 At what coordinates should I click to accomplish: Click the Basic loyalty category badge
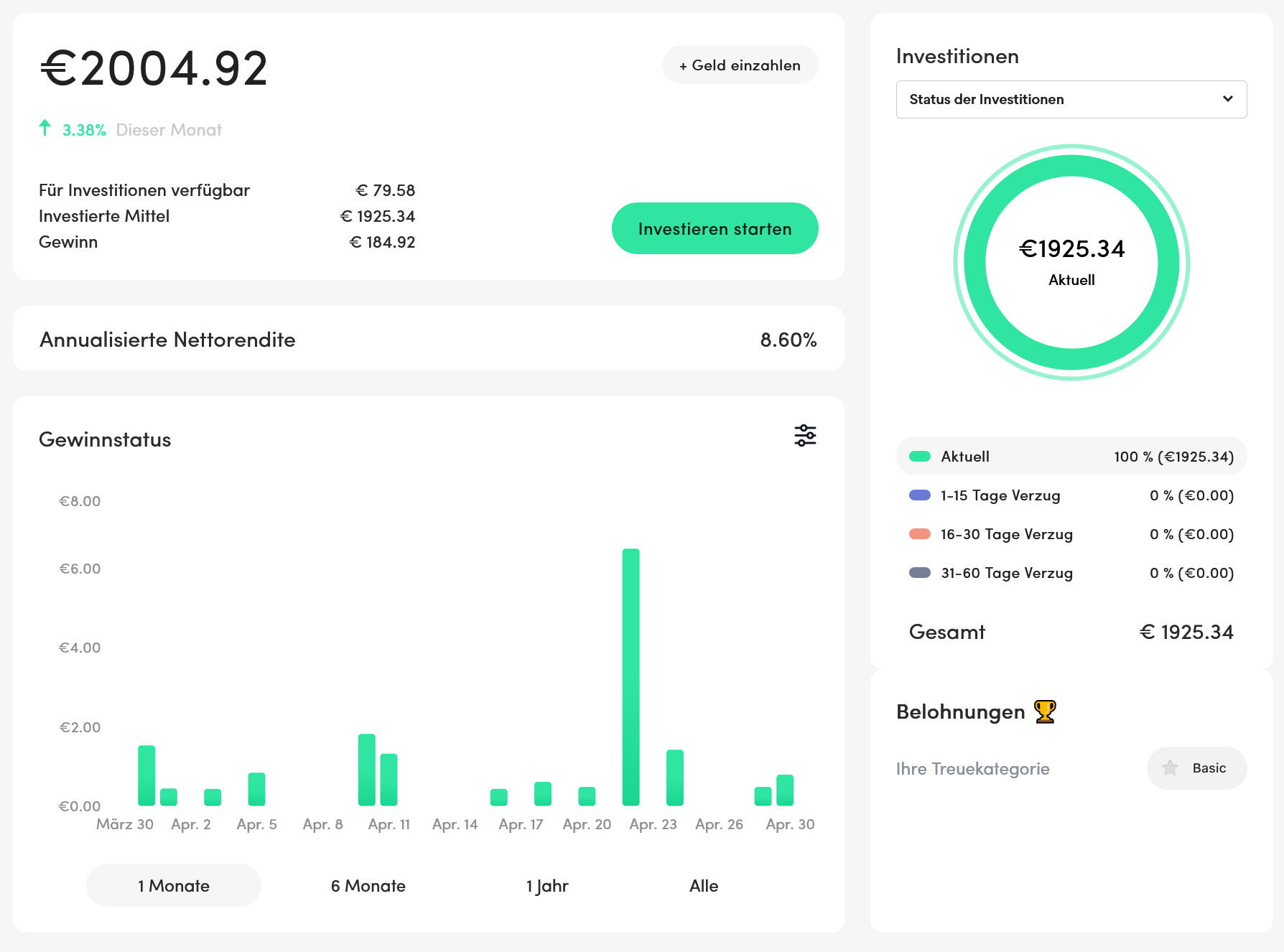point(1197,768)
